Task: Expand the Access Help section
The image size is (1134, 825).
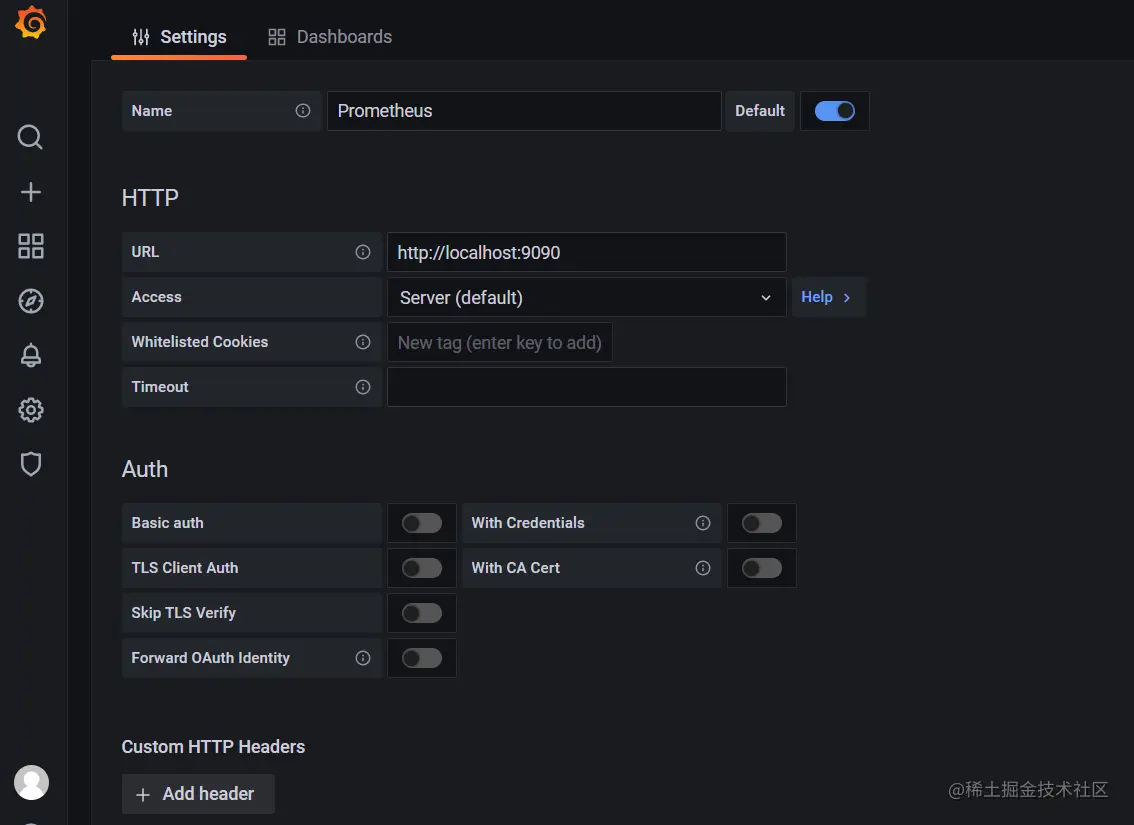Action: tap(828, 297)
